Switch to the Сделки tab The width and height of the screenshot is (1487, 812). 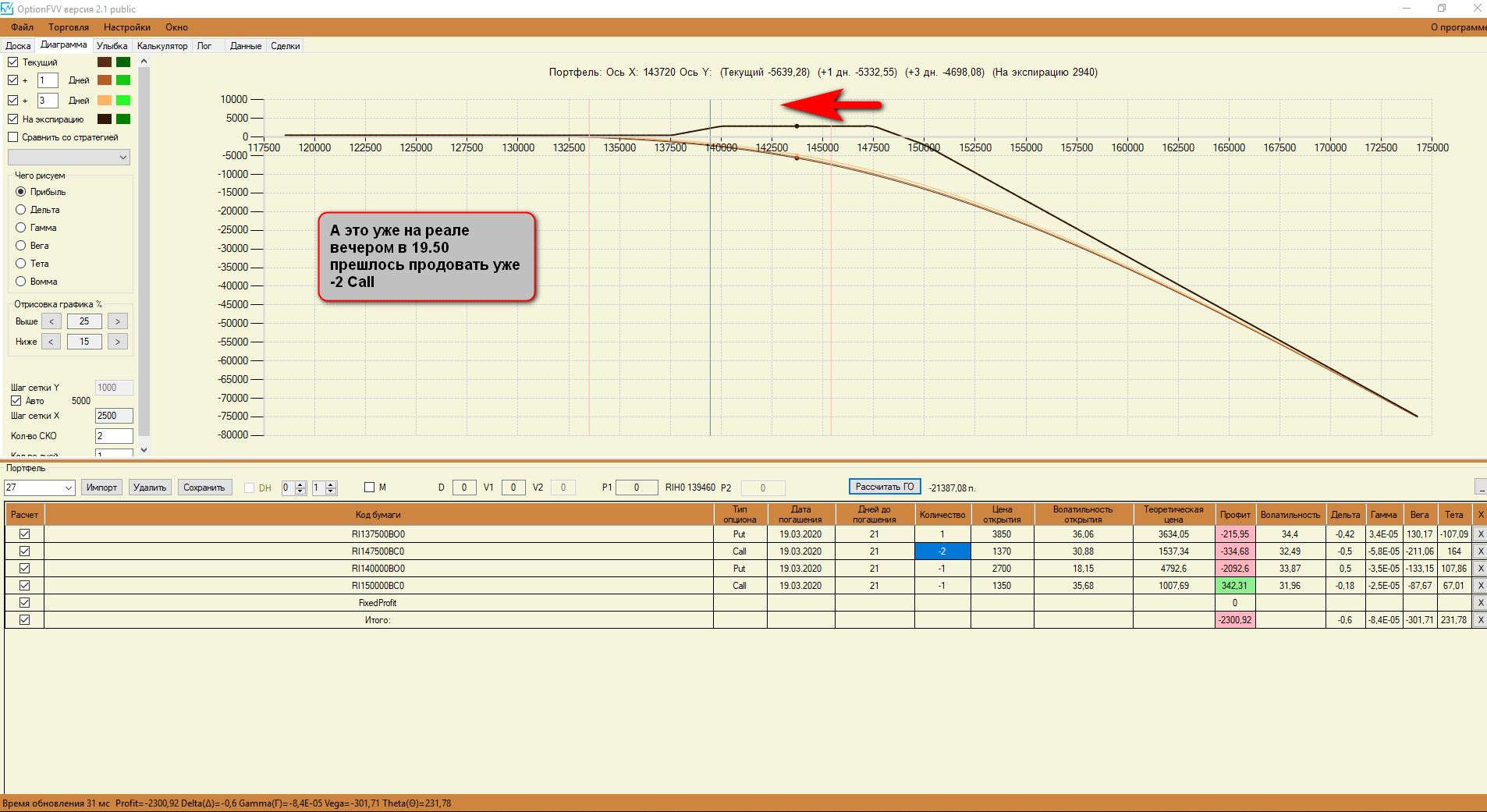286,46
